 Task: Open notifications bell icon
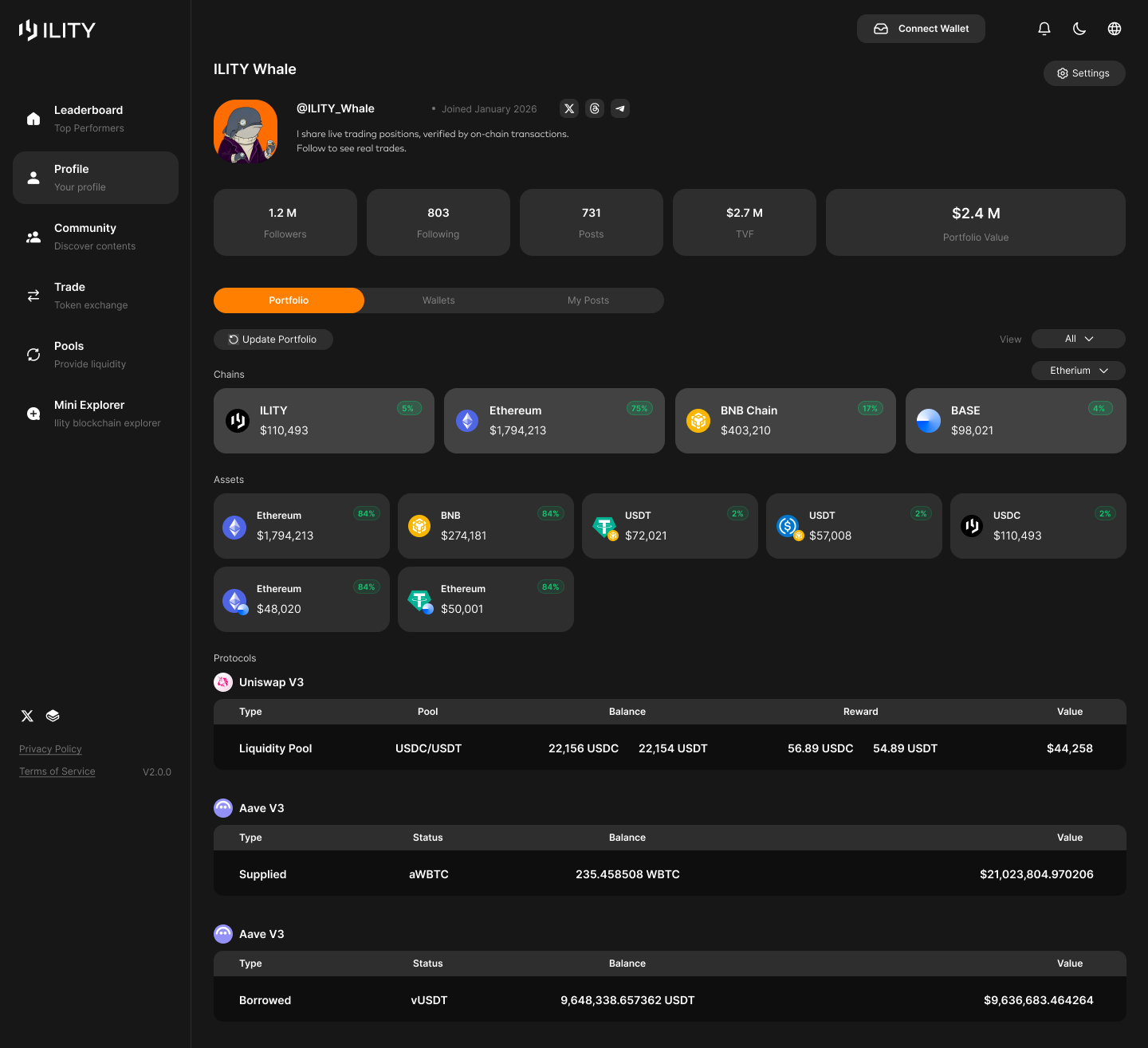(x=1044, y=29)
